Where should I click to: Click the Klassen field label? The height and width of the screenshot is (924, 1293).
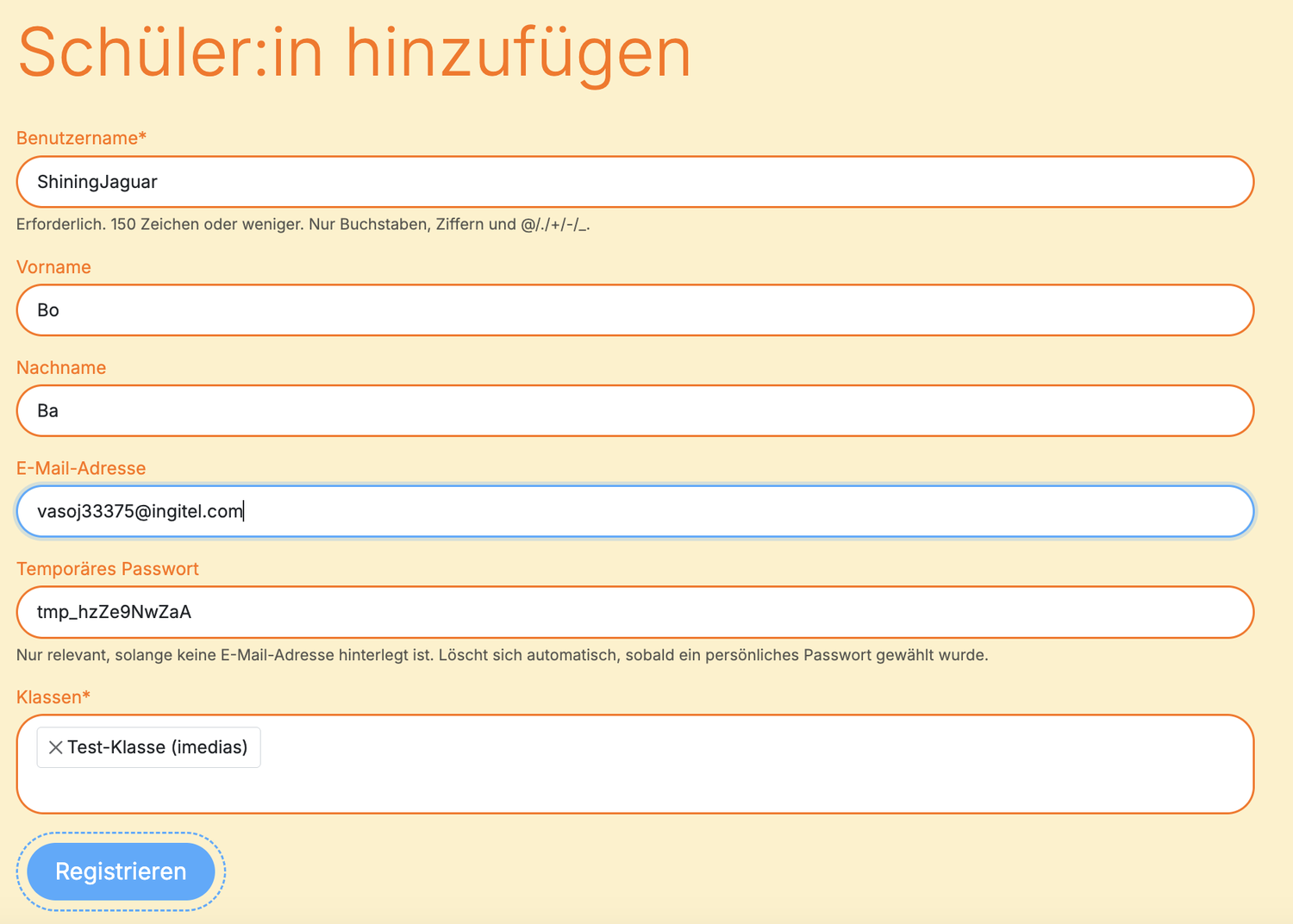click(49, 697)
